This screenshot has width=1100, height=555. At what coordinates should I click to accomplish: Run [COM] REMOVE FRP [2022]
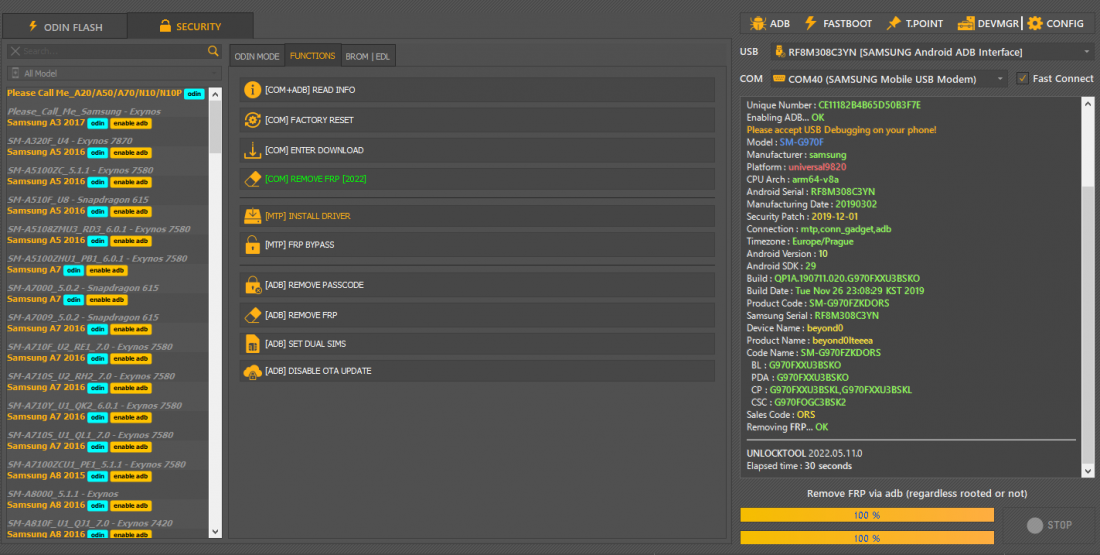coord(477,179)
